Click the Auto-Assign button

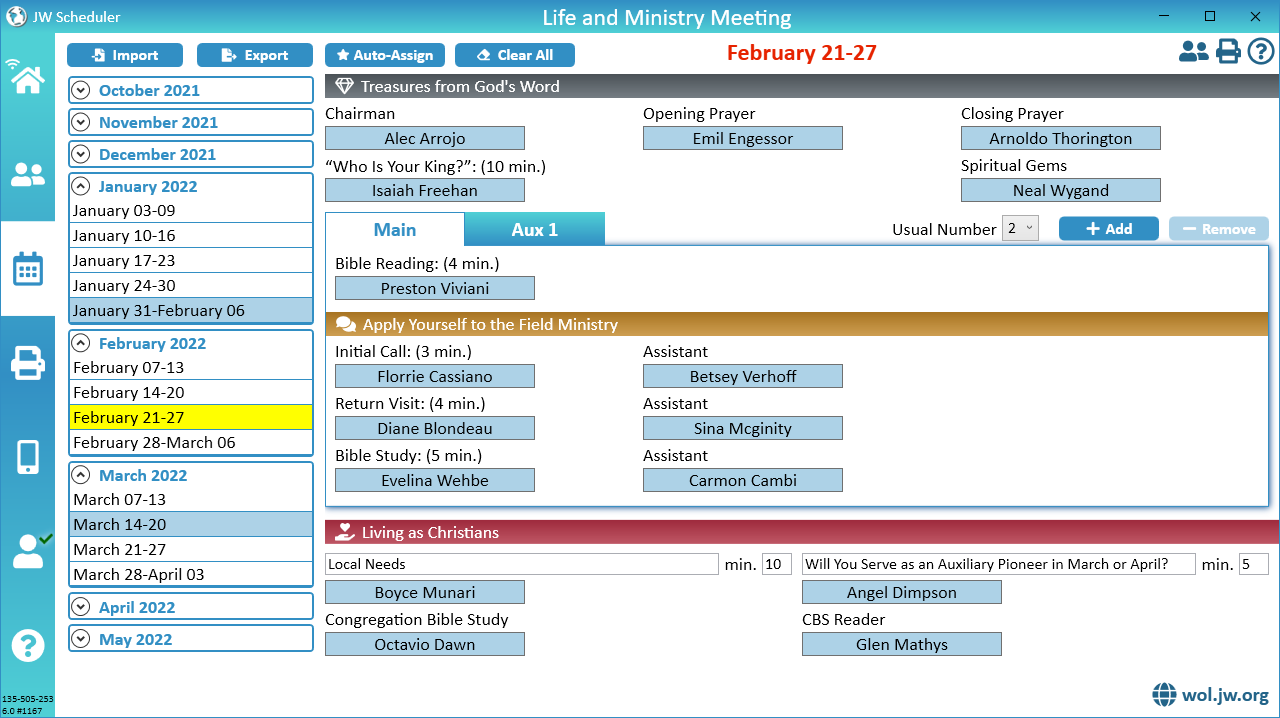[x=385, y=55]
